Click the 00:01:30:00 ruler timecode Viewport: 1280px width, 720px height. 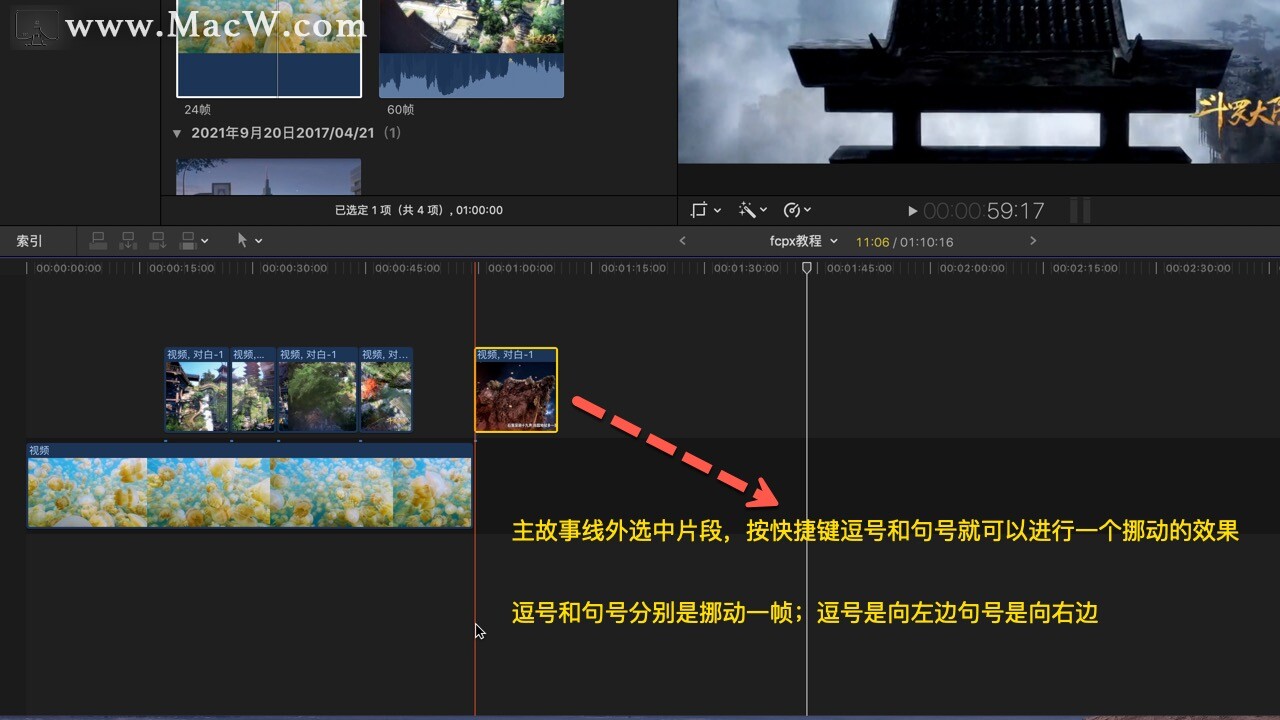747,268
